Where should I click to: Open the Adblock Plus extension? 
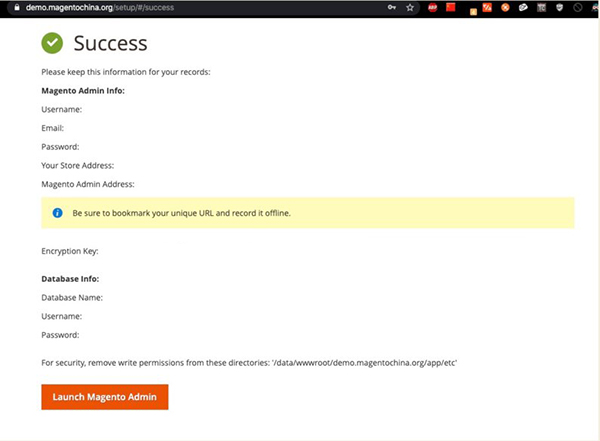(432, 7)
